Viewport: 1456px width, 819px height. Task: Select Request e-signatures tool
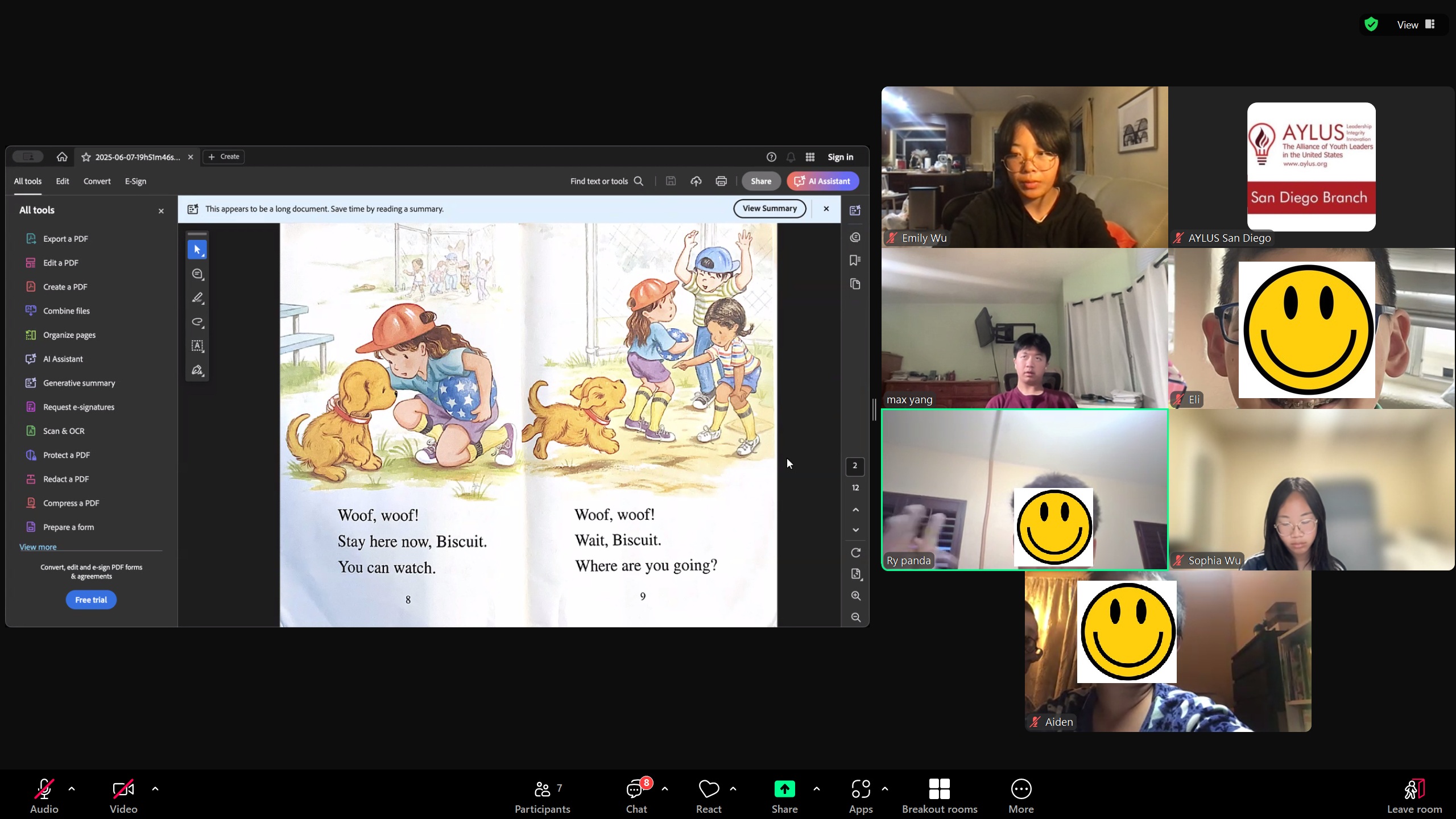(x=70, y=407)
